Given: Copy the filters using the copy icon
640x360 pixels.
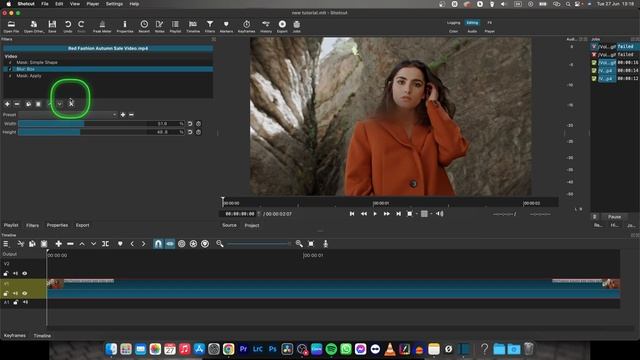Looking at the screenshot, I should [28, 104].
